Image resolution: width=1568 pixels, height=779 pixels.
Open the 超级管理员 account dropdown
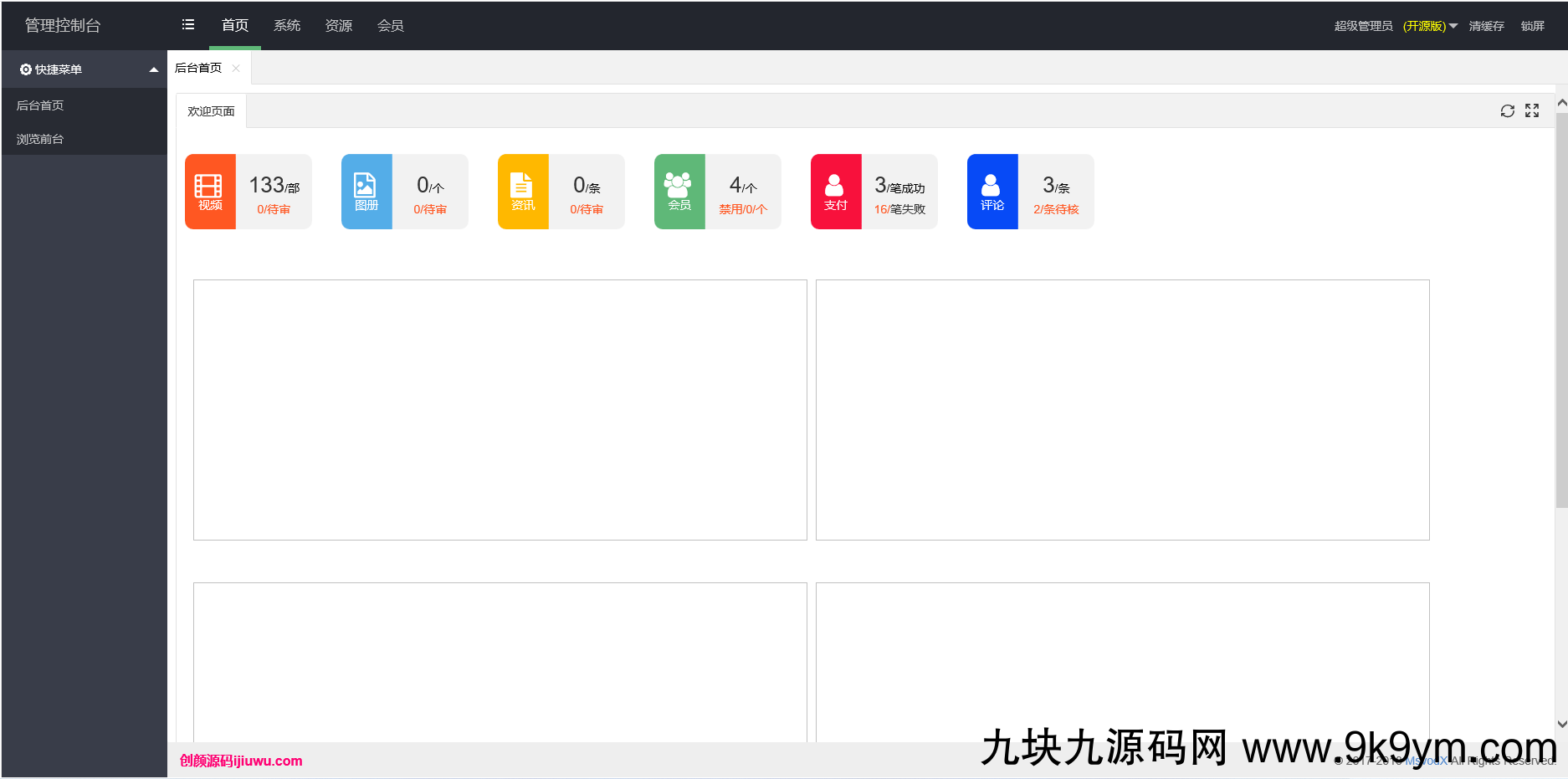click(x=1396, y=26)
